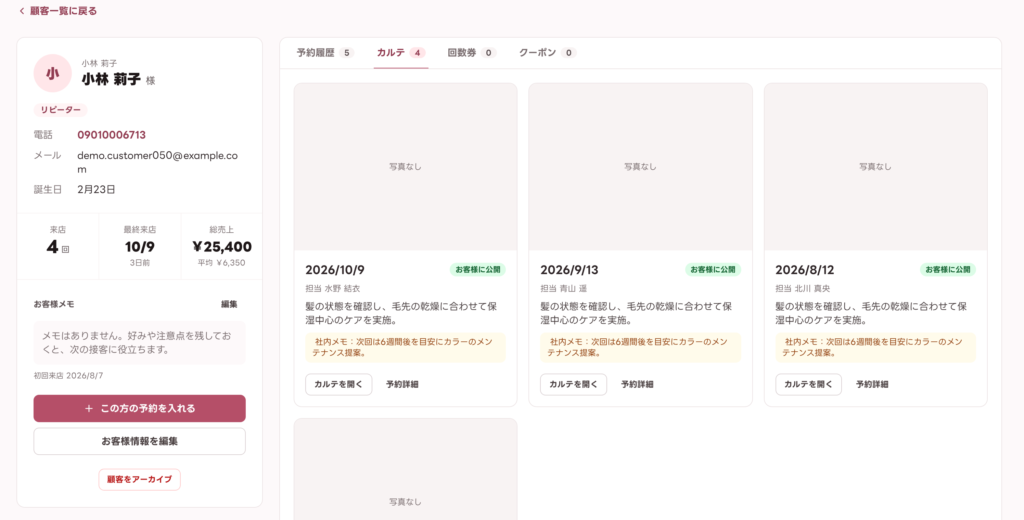Click plus icon on the booking button
The height and width of the screenshot is (520, 1024).
coord(89,408)
